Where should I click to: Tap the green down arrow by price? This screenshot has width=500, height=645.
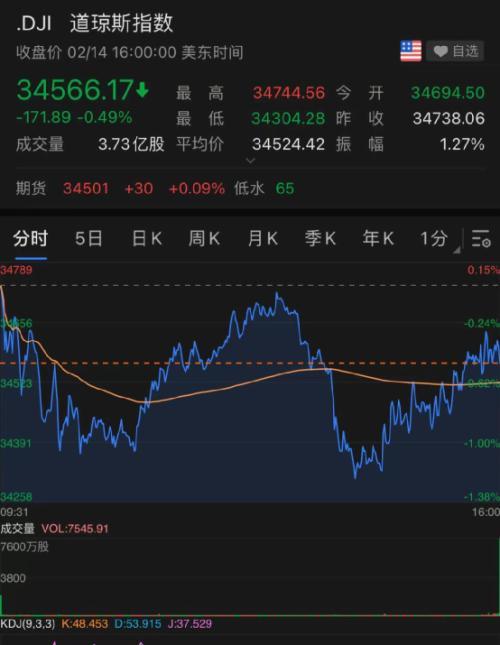tap(142, 89)
